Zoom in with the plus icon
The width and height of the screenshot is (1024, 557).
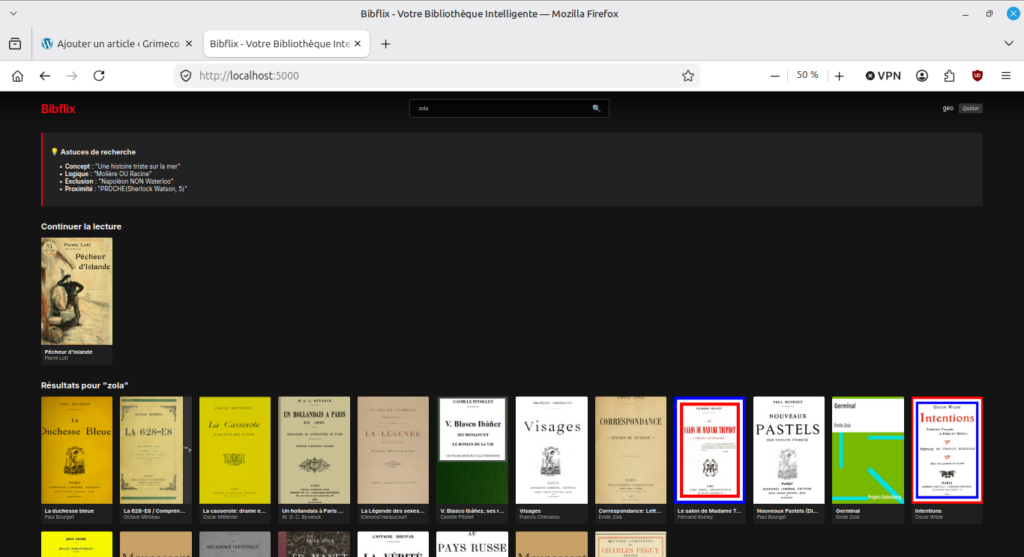coord(839,76)
